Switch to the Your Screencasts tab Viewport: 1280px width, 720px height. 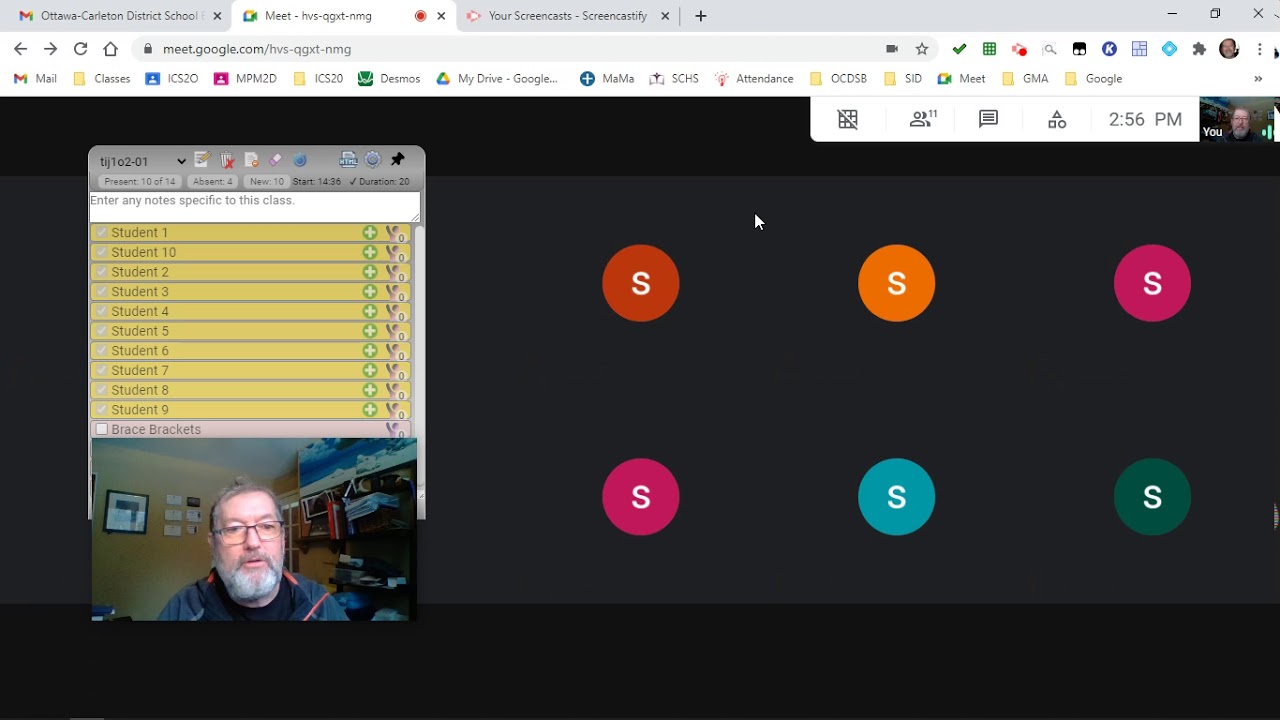coord(567,16)
